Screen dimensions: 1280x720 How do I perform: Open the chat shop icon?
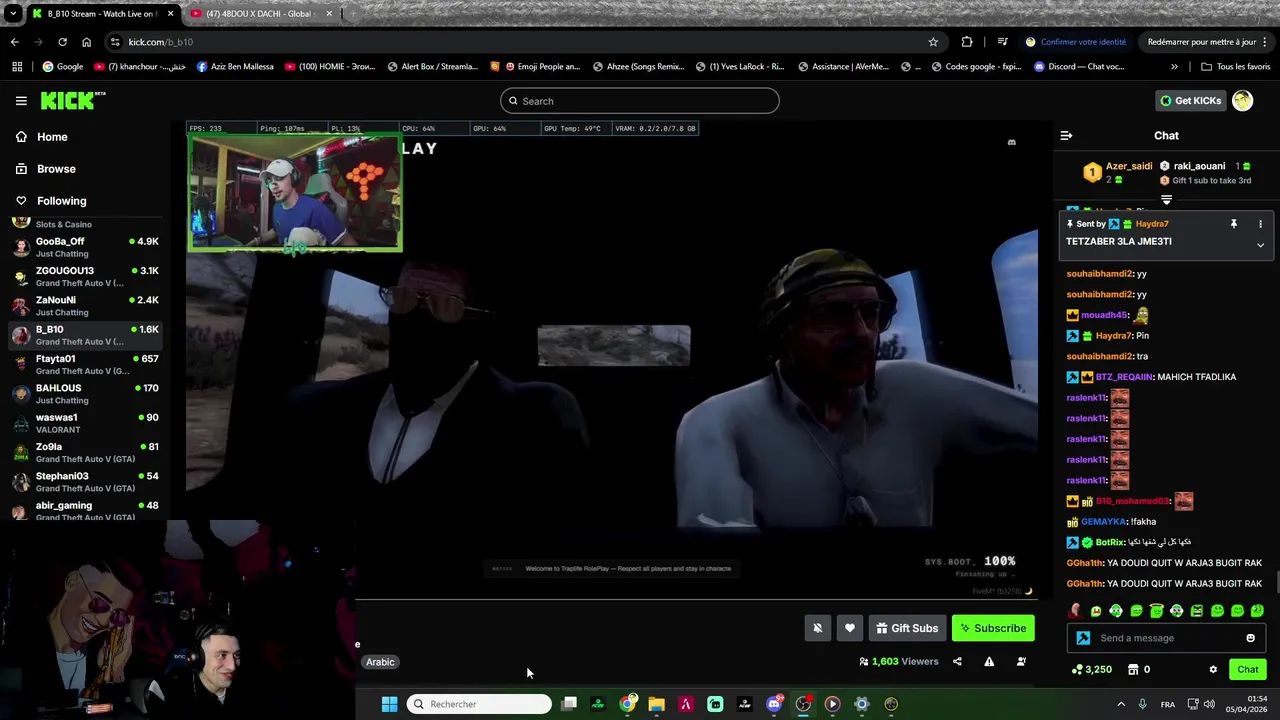[1133, 670]
